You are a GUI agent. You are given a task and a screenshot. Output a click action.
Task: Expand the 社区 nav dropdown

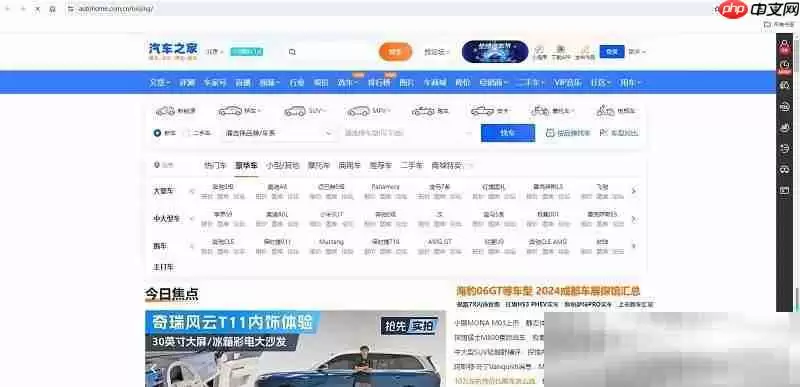[x=602, y=83]
